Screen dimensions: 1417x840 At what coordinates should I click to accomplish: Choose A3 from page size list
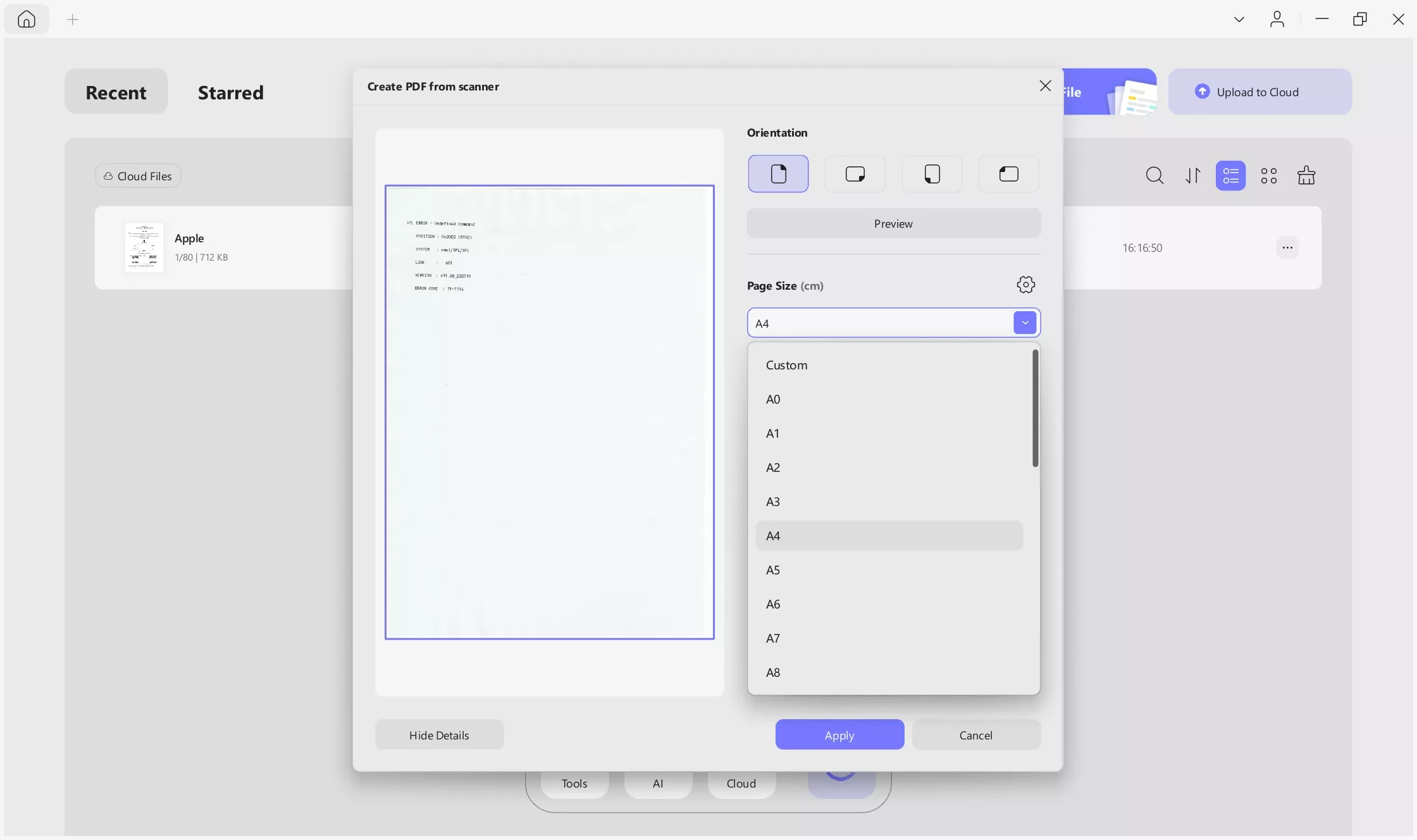tap(773, 502)
